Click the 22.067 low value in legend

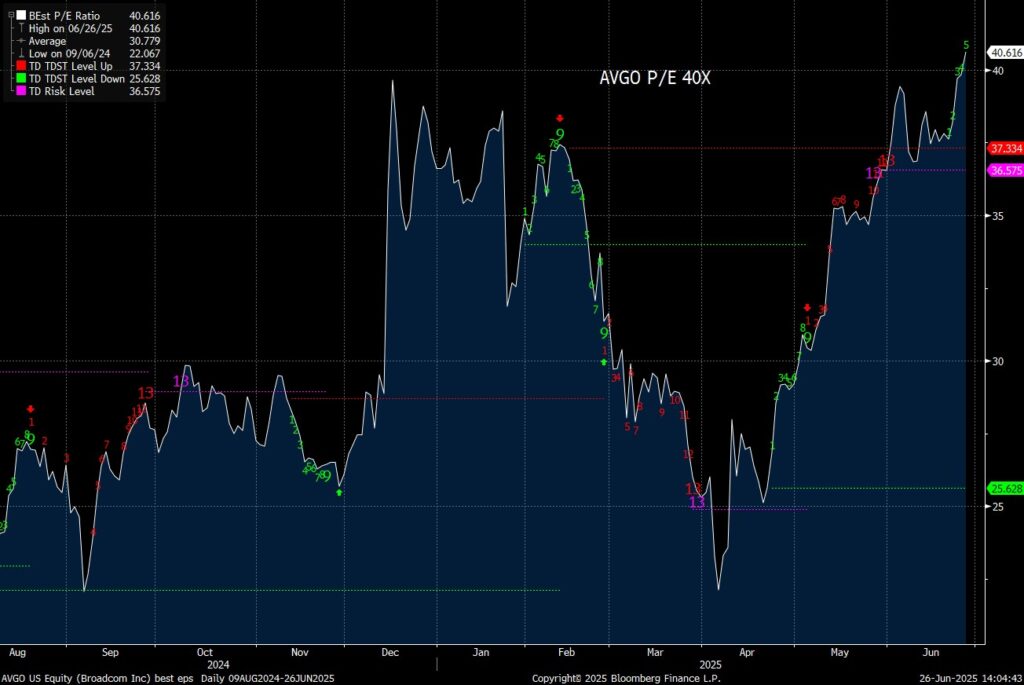[144, 54]
